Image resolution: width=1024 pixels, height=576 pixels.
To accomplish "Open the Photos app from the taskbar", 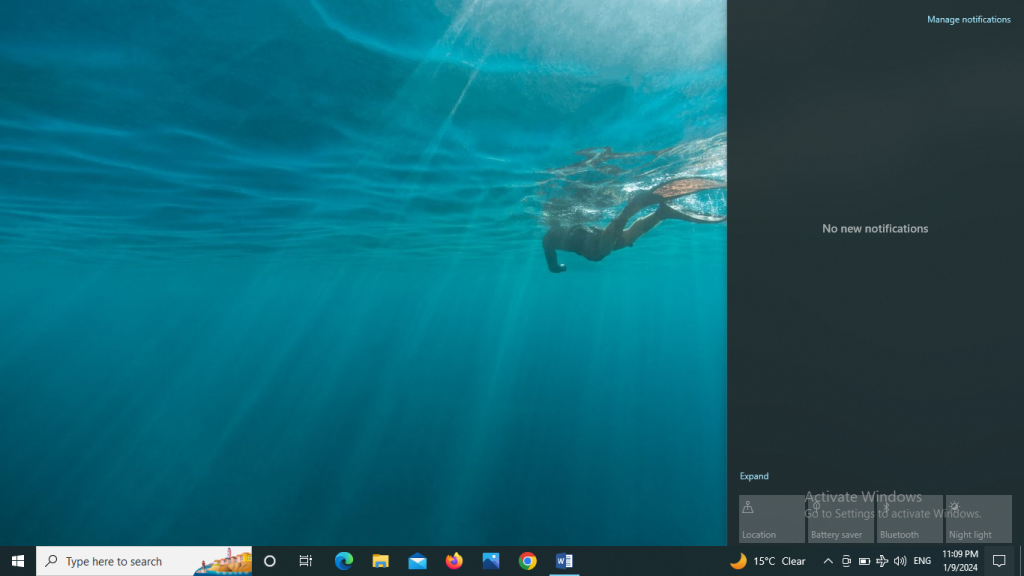I will pos(491,561).
